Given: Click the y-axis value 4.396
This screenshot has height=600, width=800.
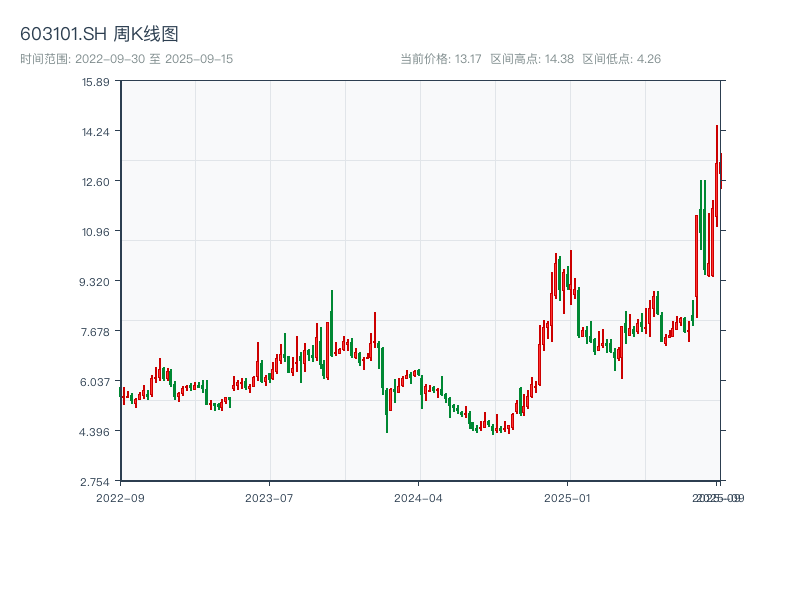Looking at the screenshot, I should click(94, 432).
